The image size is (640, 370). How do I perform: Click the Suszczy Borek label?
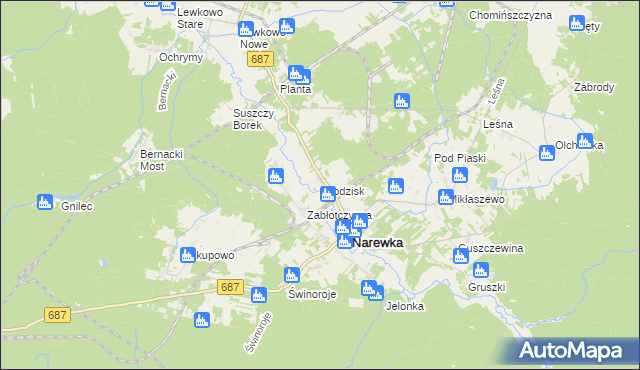(x=253, y=119)
